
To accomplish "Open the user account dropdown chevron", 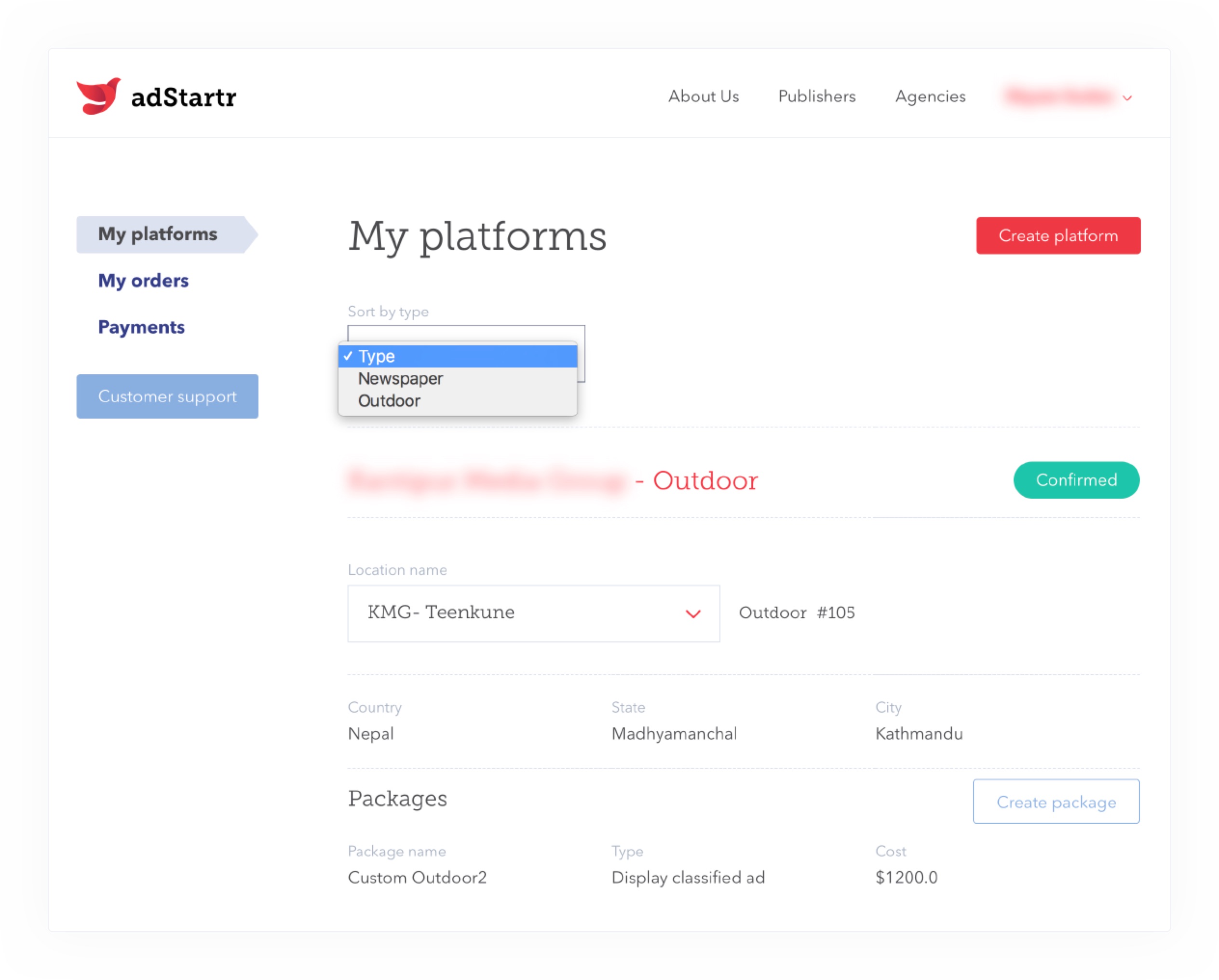I will click(x=1127, y=98).
